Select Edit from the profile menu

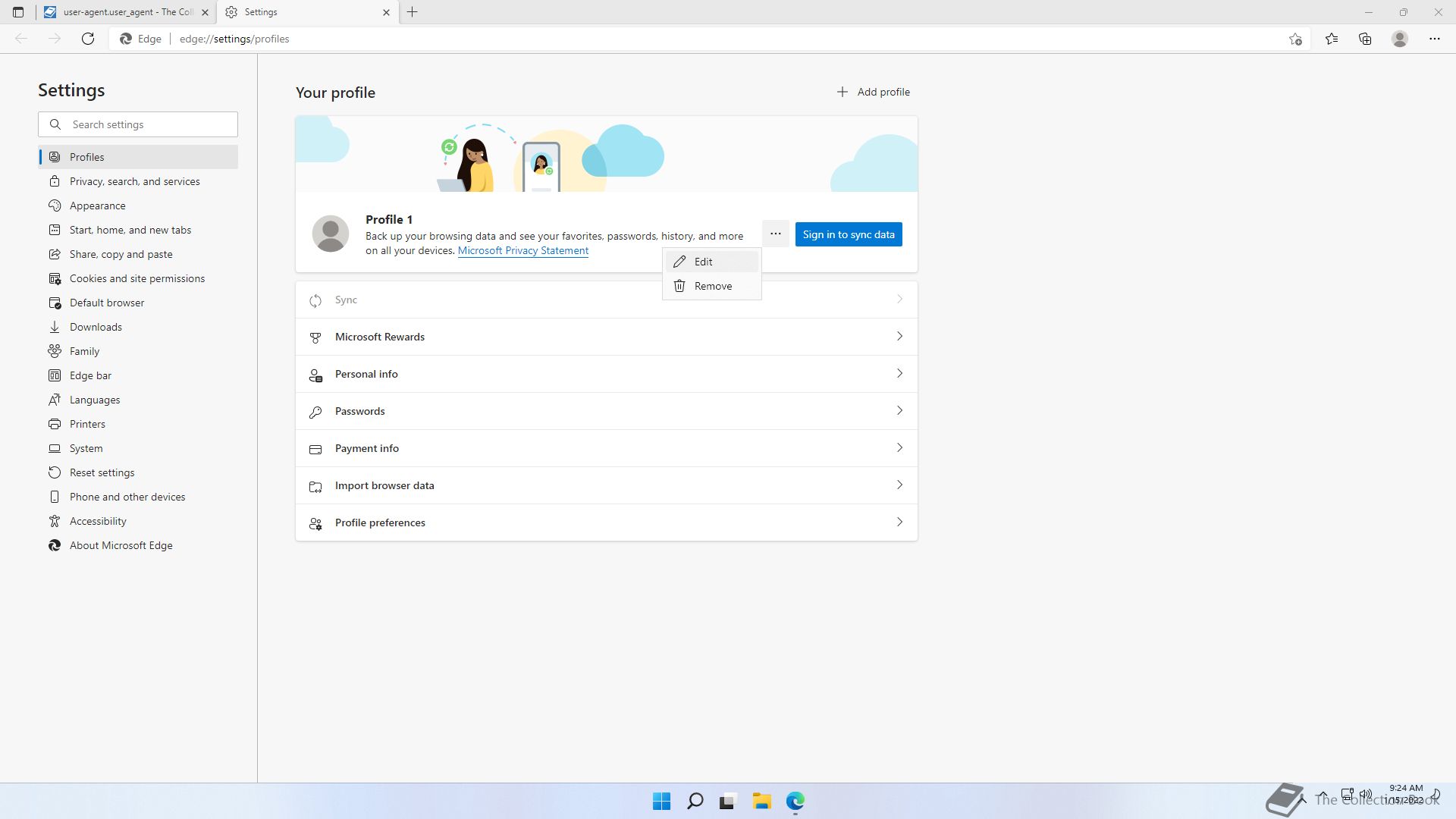point(711,262)
